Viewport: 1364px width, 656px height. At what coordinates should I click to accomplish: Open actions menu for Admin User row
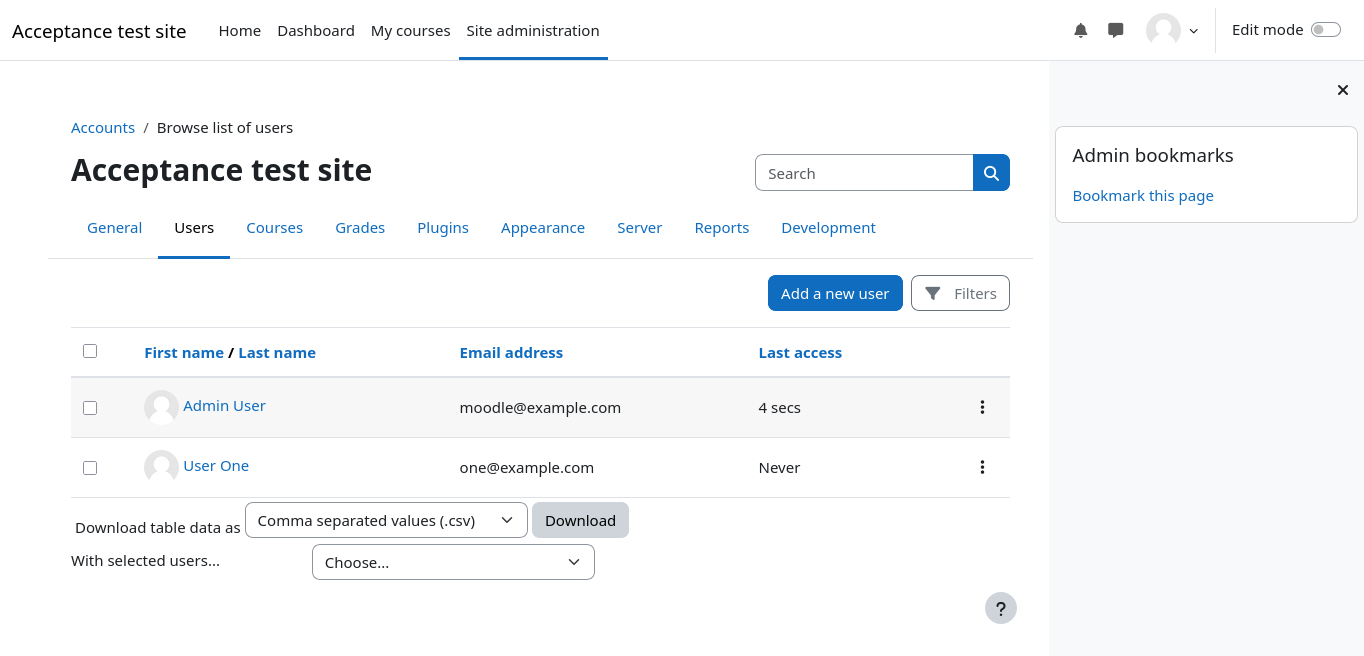982,407
